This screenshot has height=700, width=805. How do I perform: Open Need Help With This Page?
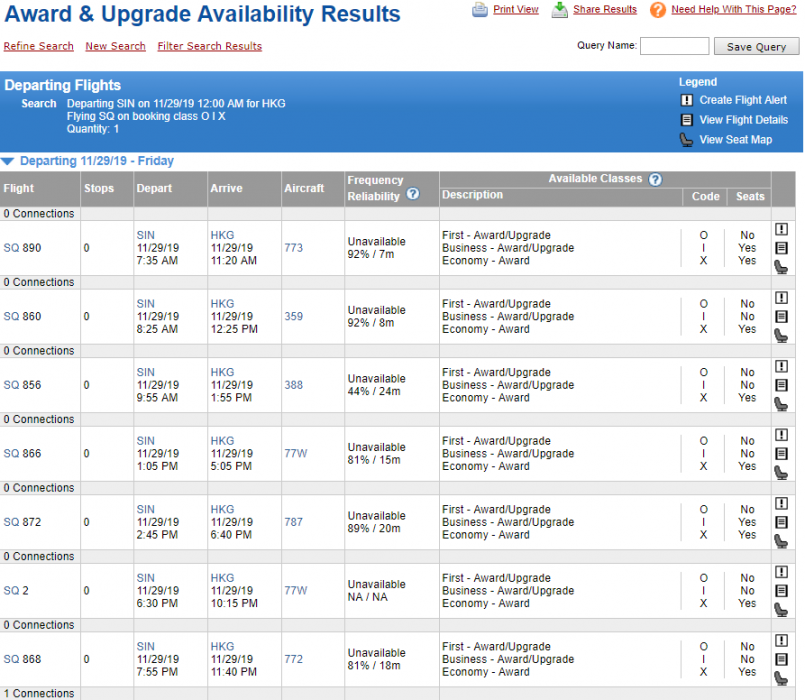[x=733, y=9]
